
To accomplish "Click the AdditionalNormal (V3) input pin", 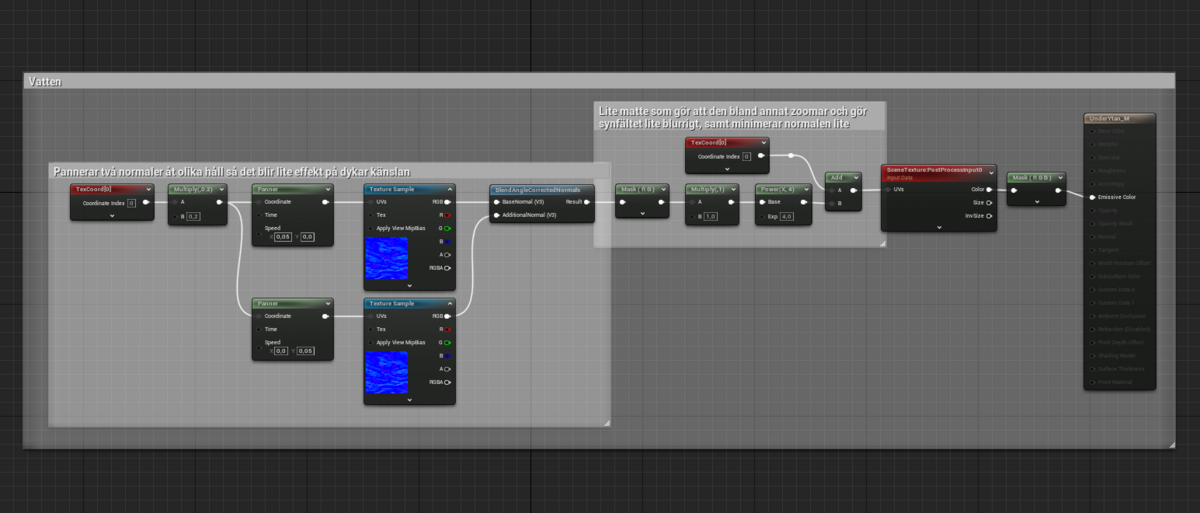I will [x=496, y=215].
